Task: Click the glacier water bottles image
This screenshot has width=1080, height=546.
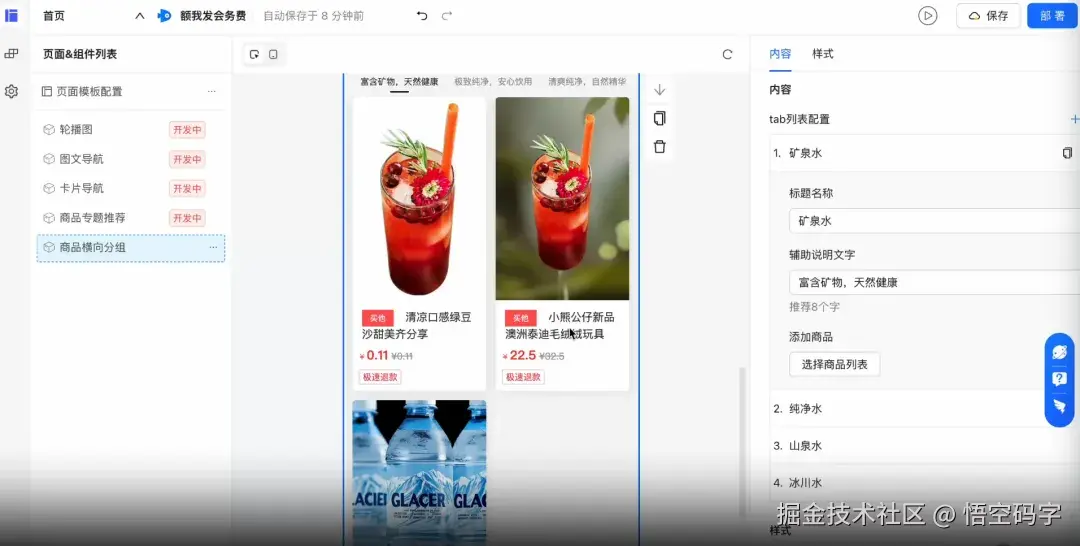Action: 419,472
